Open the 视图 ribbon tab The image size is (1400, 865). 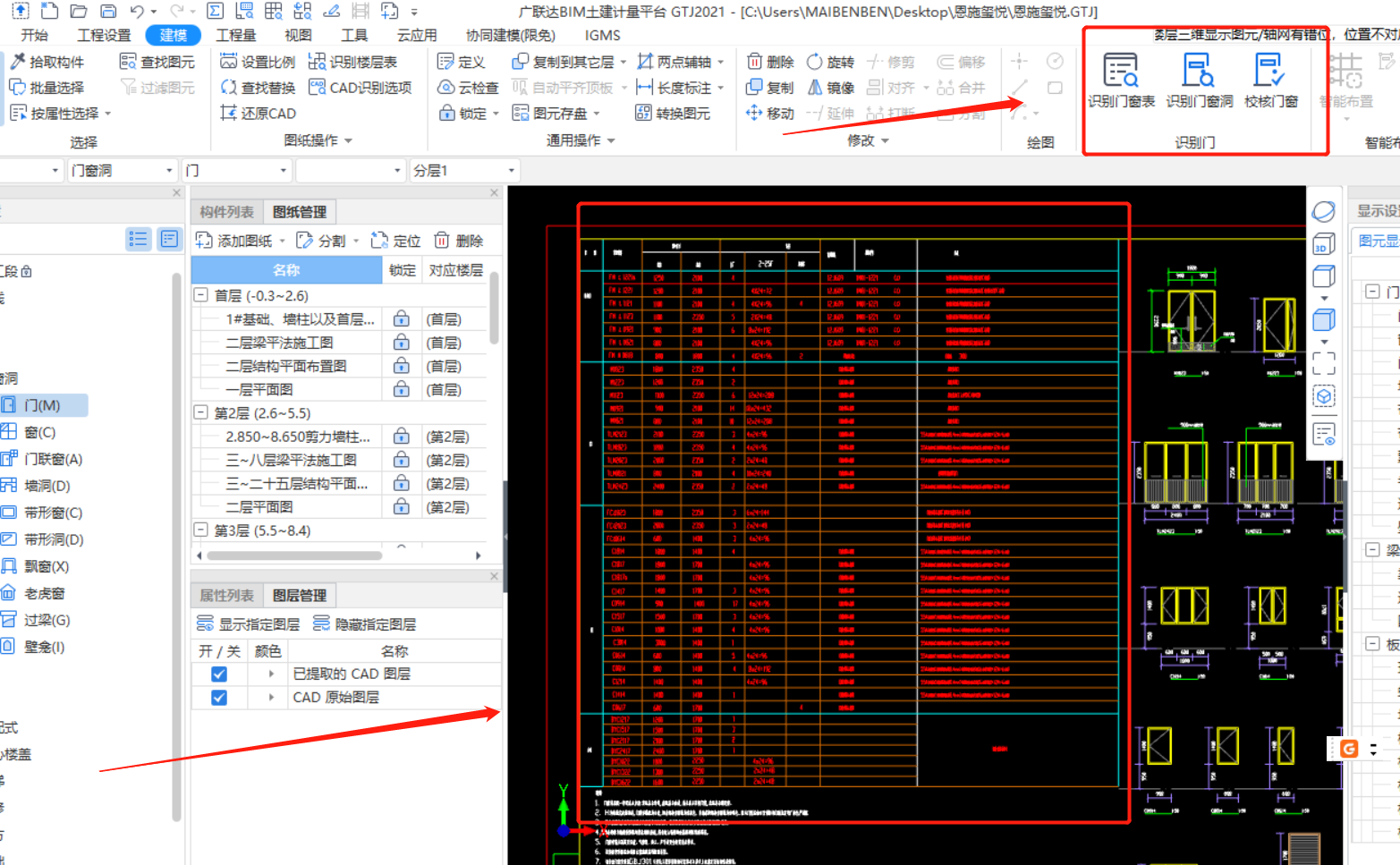coord(298,35)
